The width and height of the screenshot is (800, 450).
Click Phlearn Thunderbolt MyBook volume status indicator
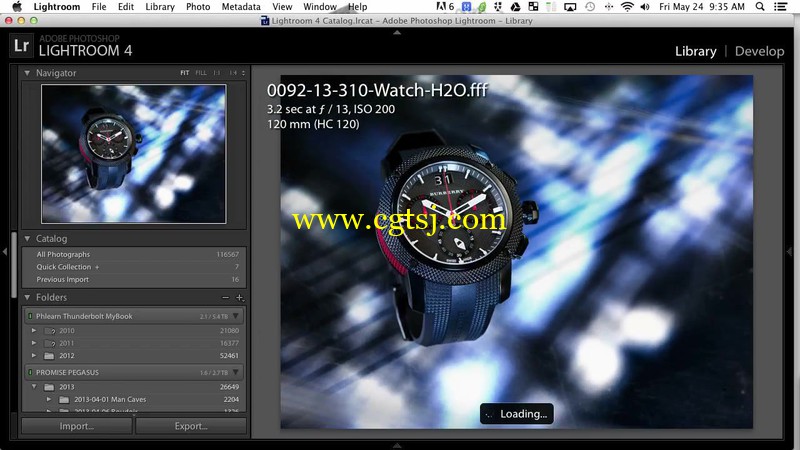[x=30, y=316]
